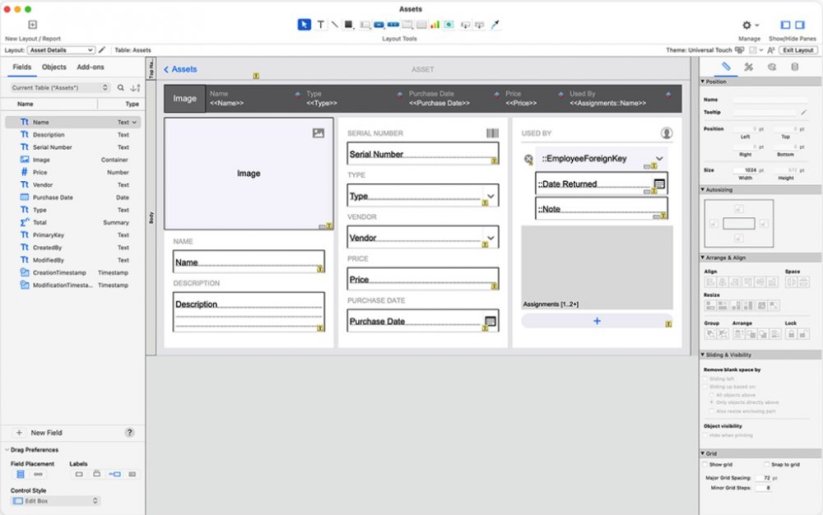The width and height of the screenshot is (823, 515).
Task: Click the Width size input field
Action: pyautogui.click(x=745, y=170)
